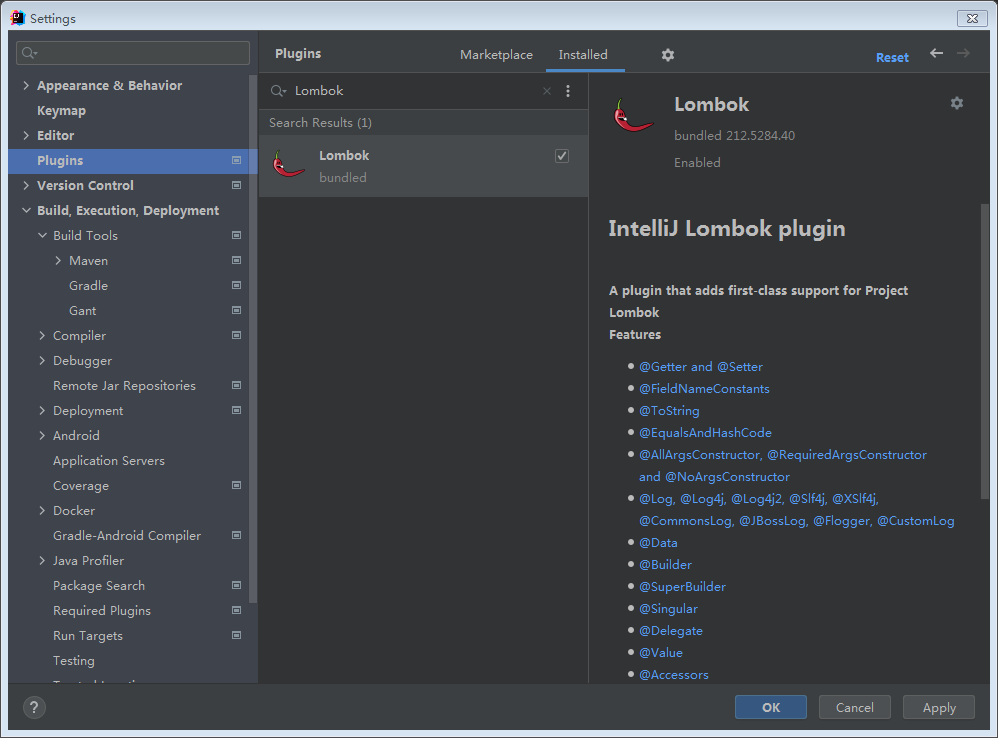Click project-level icon beside Coverage
The width and height of the screenshot is (998, 738).
click(236, 485)
